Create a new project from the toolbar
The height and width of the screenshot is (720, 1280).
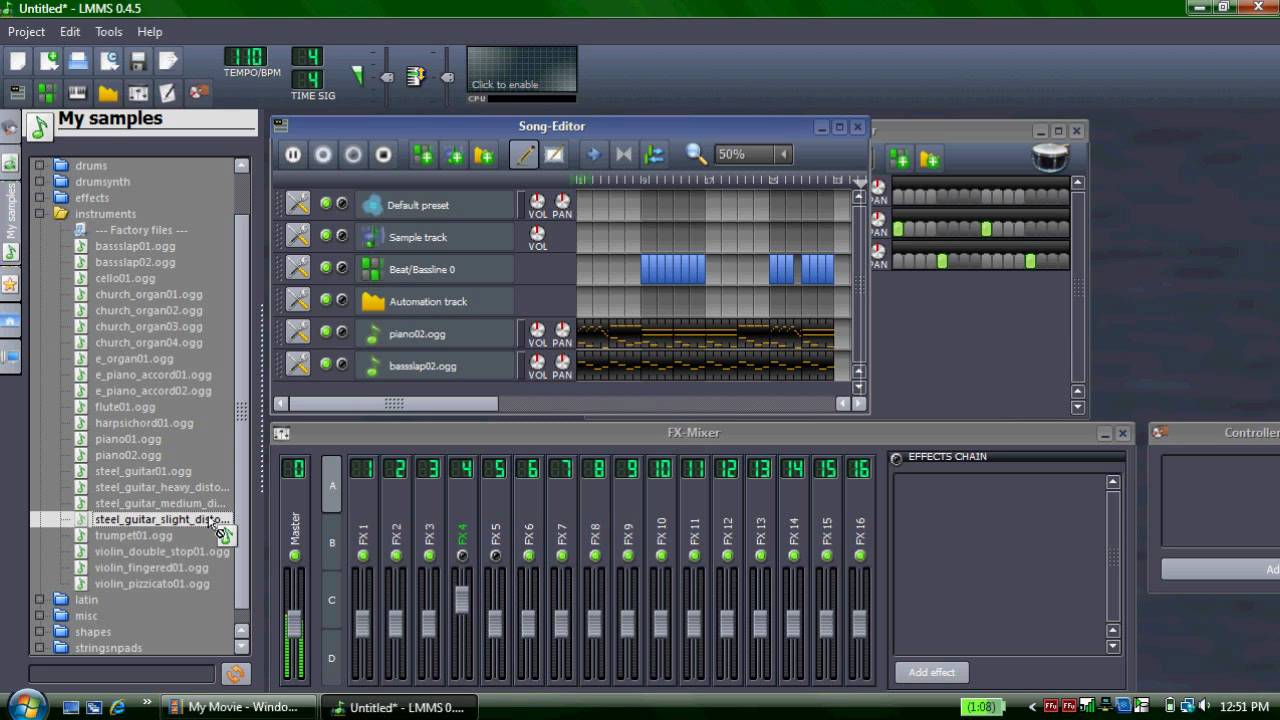(18, 62)
